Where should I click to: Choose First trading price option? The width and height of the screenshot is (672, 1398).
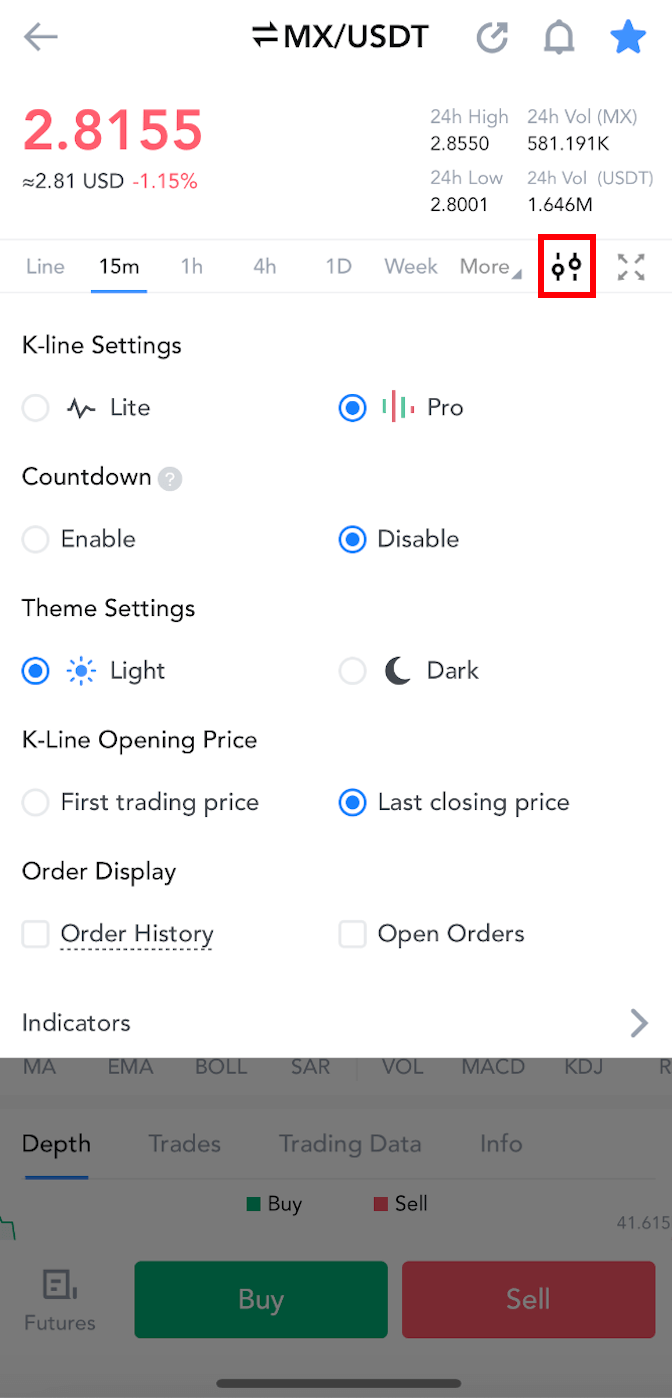tap(36, 803)
